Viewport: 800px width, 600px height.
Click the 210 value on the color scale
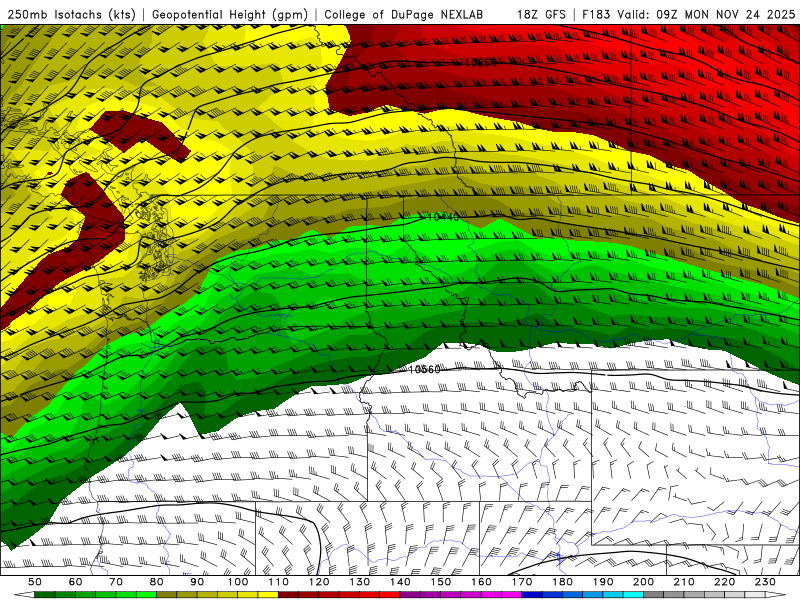click(684, 582)
